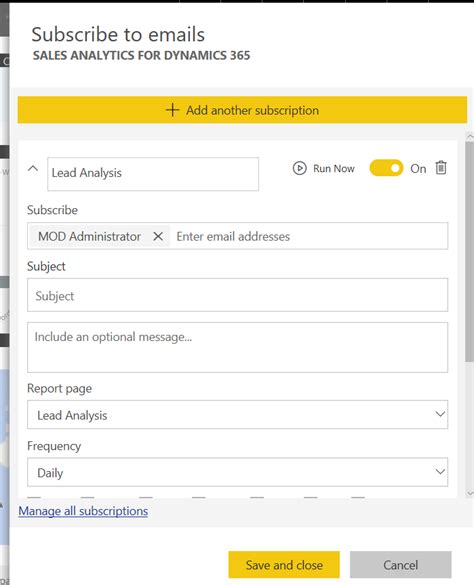The width and height of the screenshot is (474, 585).
Task: Delete the Lead Analysis subscription via trash icon
Action: (441, 168)
